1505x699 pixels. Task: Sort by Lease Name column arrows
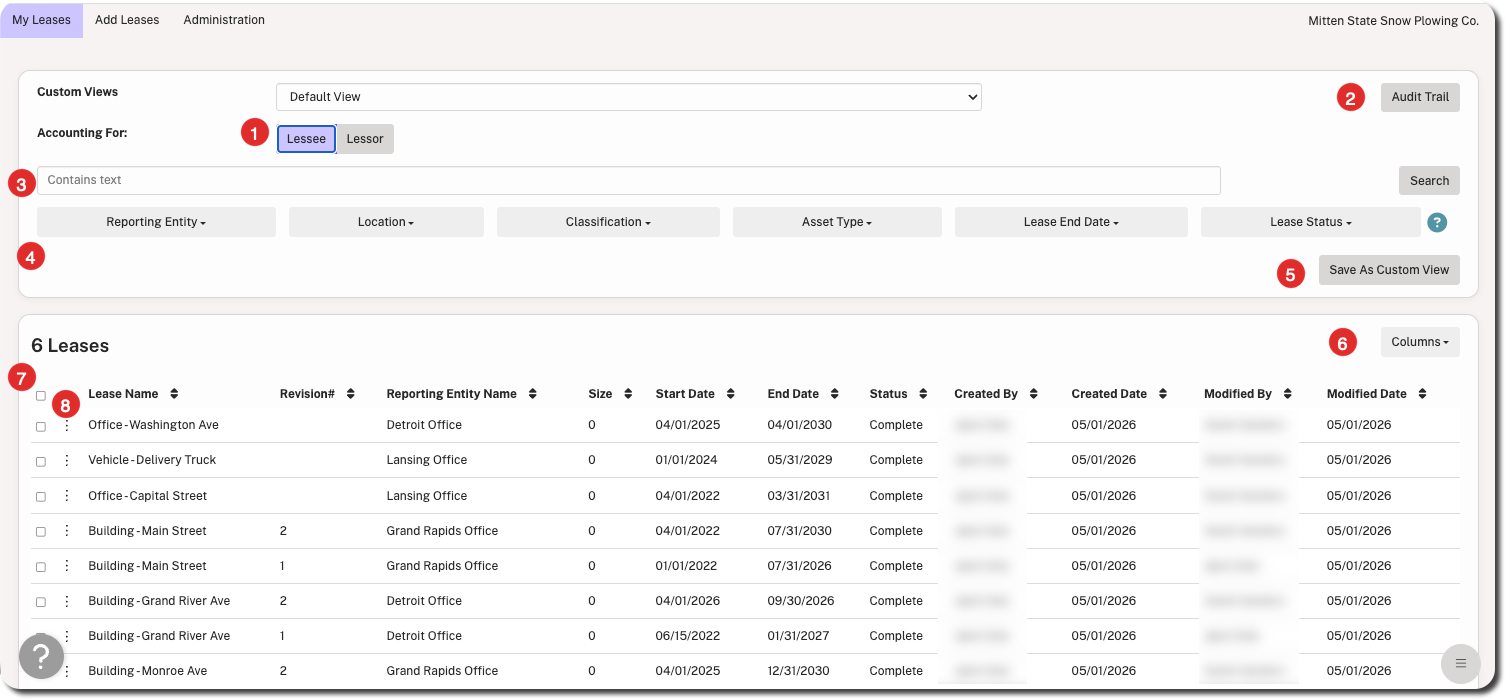[174, 394]
